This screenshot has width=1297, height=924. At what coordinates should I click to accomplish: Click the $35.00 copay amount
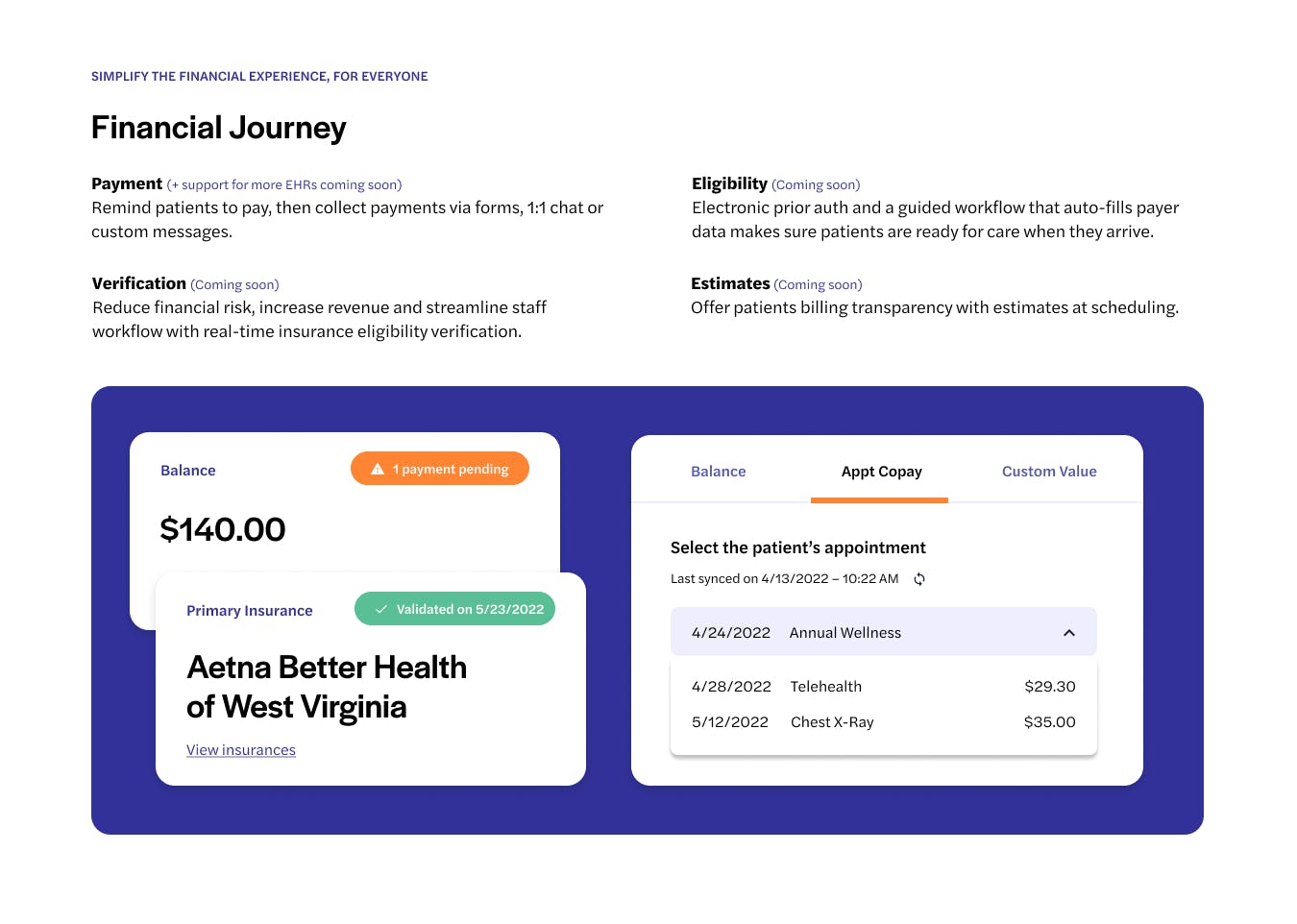[1050, 722]
